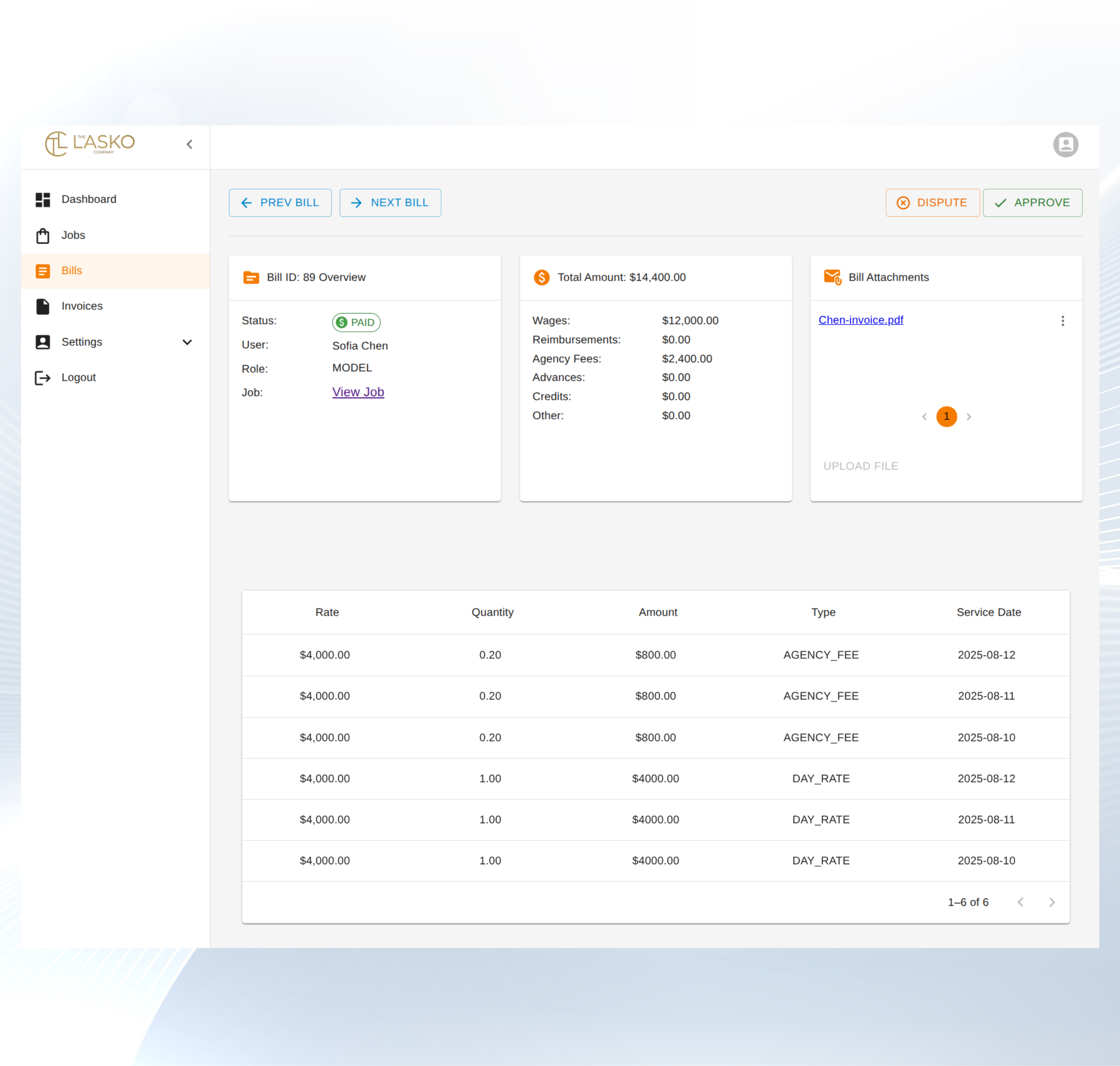
Task: Select the AGENCY_FEE row dated 2025-08-12
Action: click(x=655, y=655)
